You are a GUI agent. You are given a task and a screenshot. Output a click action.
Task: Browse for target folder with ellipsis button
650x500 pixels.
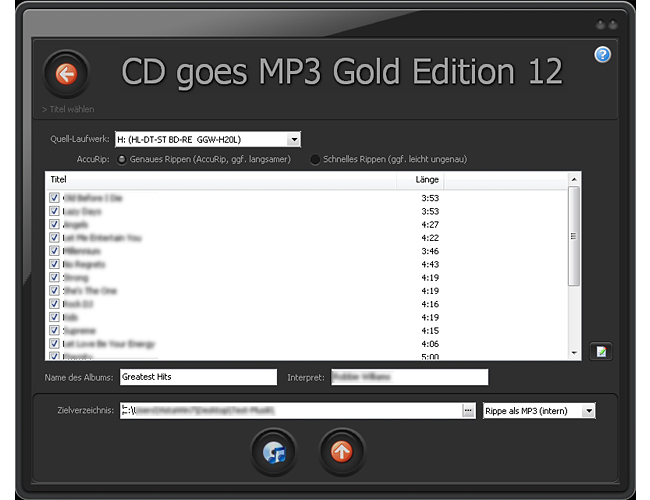468,410
